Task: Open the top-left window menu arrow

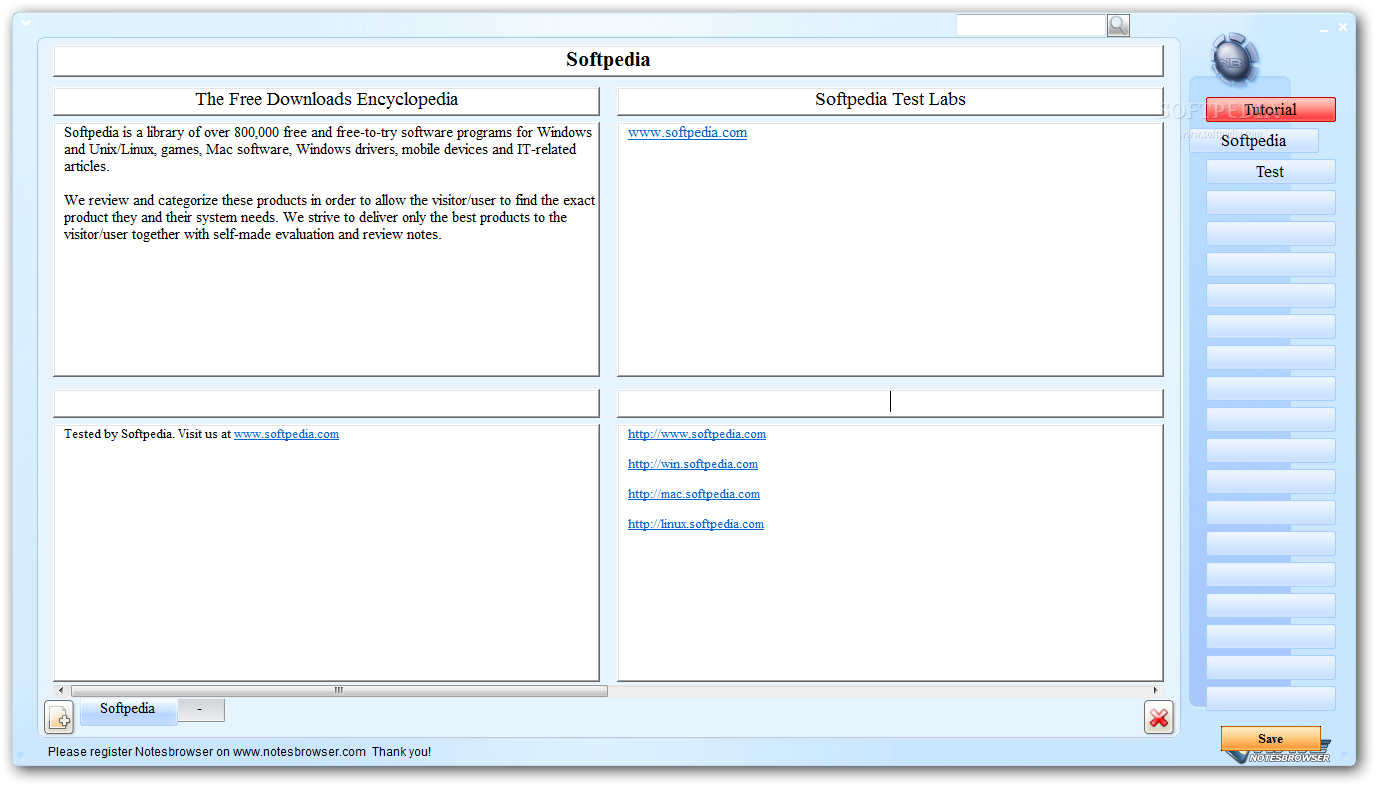Action: coord(26,22)
